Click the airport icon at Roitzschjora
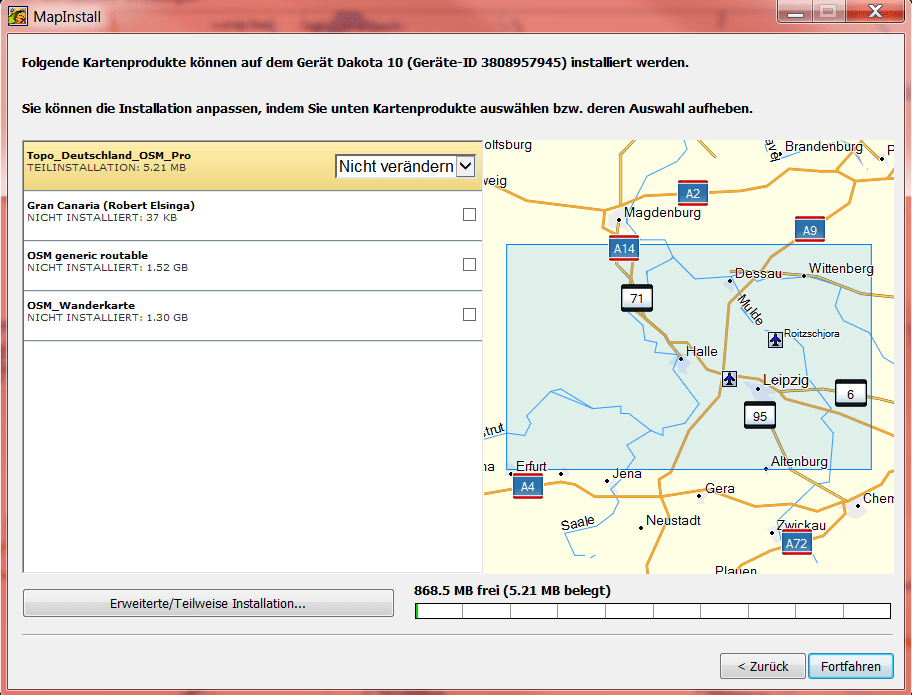 point(776,340)
